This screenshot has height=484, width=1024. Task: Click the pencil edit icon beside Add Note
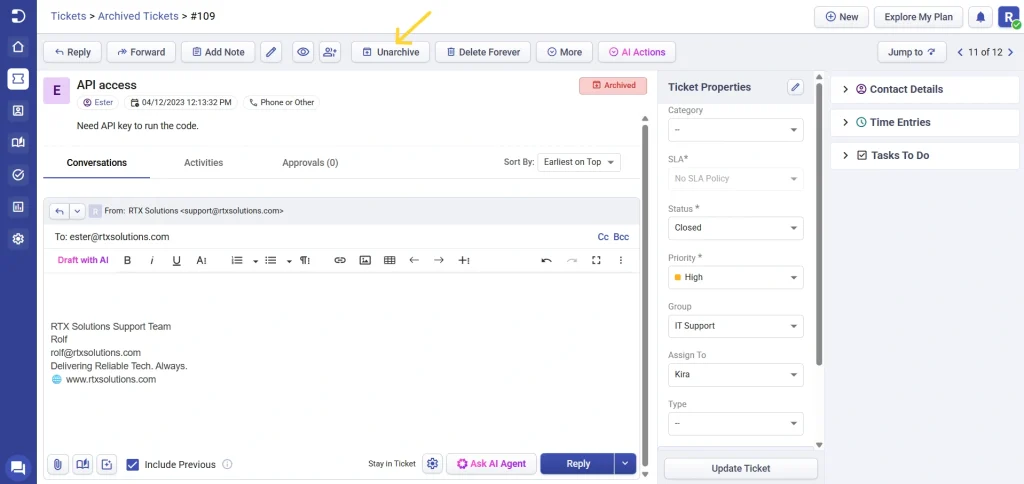coord(271,52)
